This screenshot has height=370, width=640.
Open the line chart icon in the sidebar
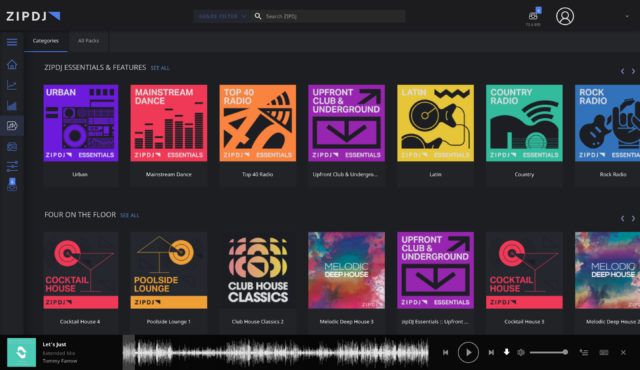[12, 85]
